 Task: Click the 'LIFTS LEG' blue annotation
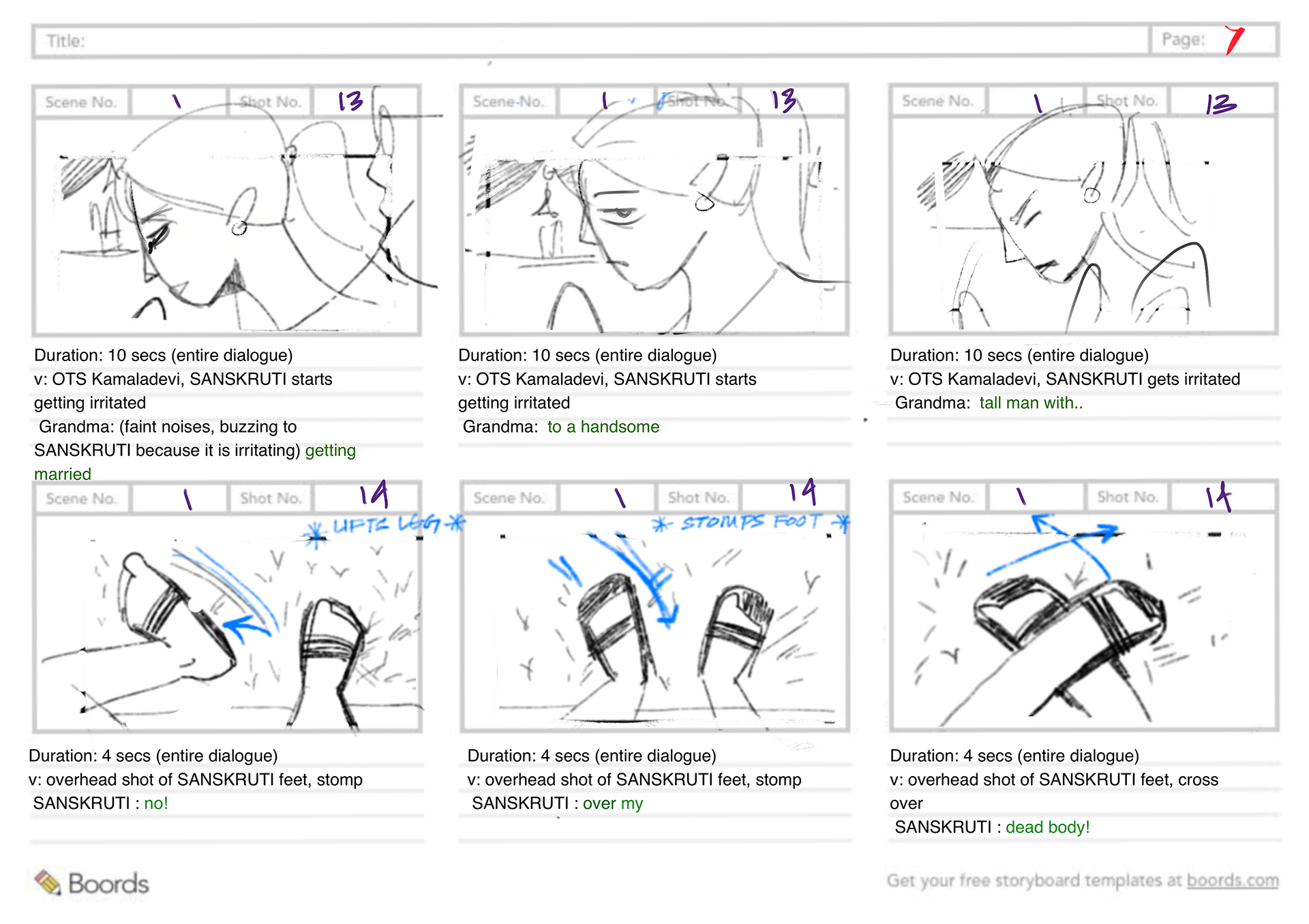click(x=386, y=525)
